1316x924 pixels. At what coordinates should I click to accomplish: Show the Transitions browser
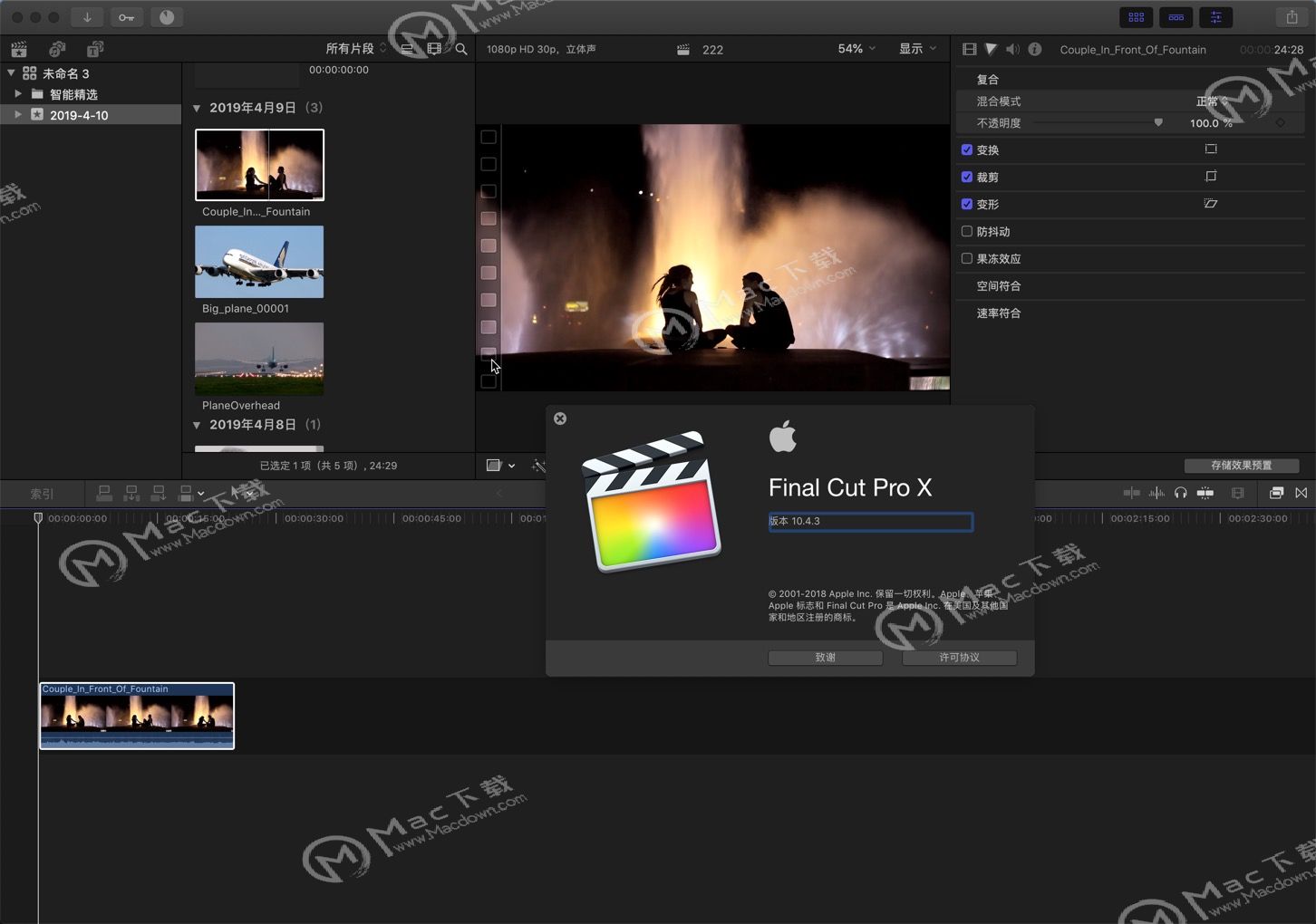click(1301, 493)
